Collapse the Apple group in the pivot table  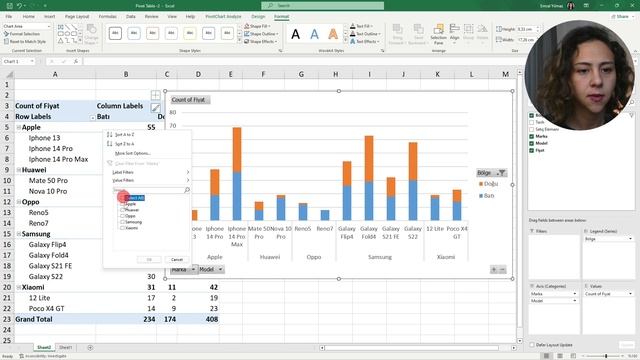point(18,127)
